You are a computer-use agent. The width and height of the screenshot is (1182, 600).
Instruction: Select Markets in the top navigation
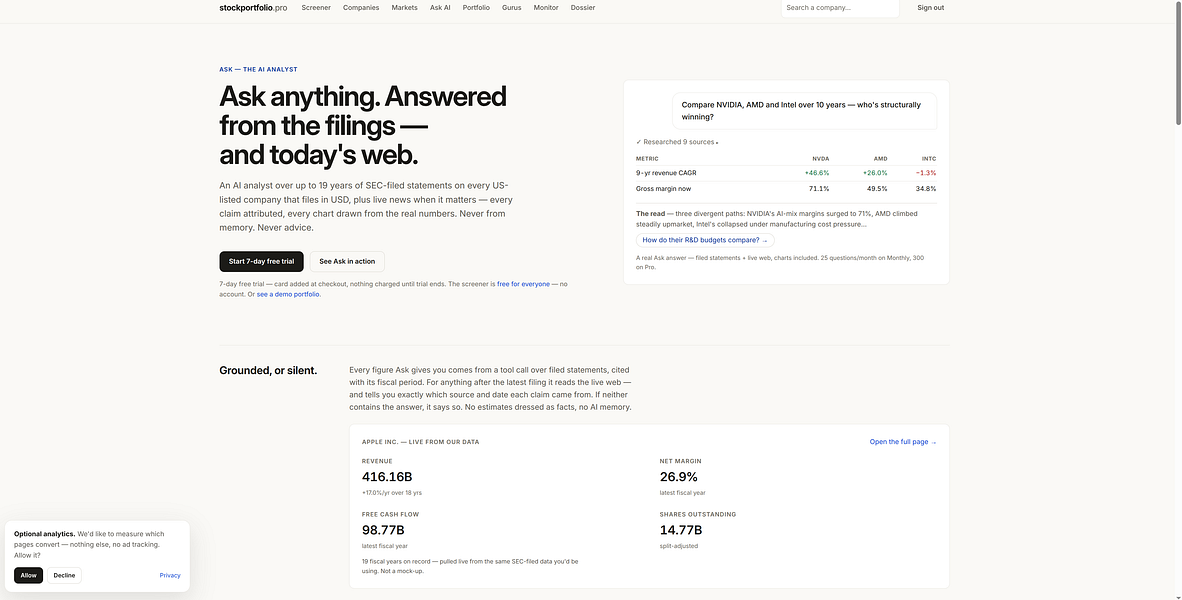(x=404, y=8)
